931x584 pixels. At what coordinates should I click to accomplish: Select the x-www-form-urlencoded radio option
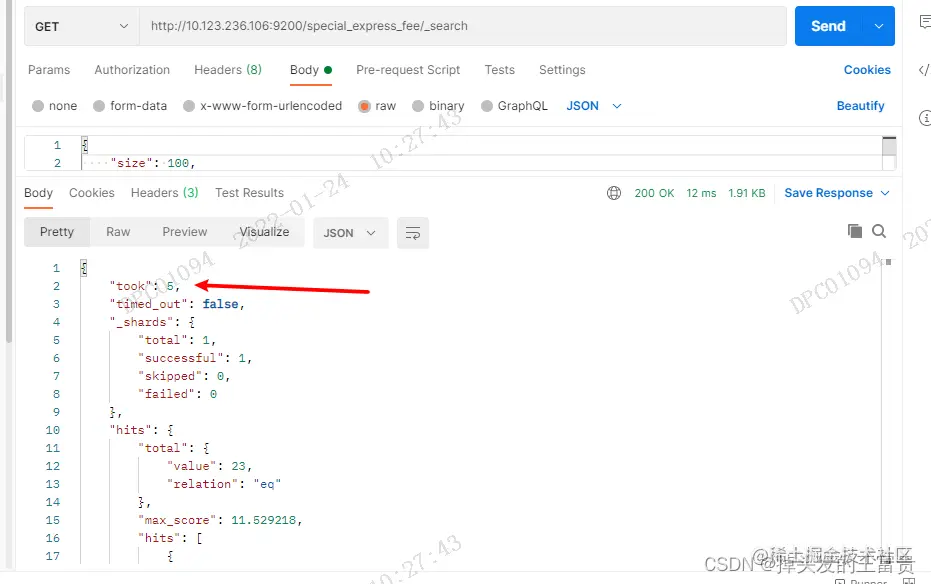click(x=262, y=106)
